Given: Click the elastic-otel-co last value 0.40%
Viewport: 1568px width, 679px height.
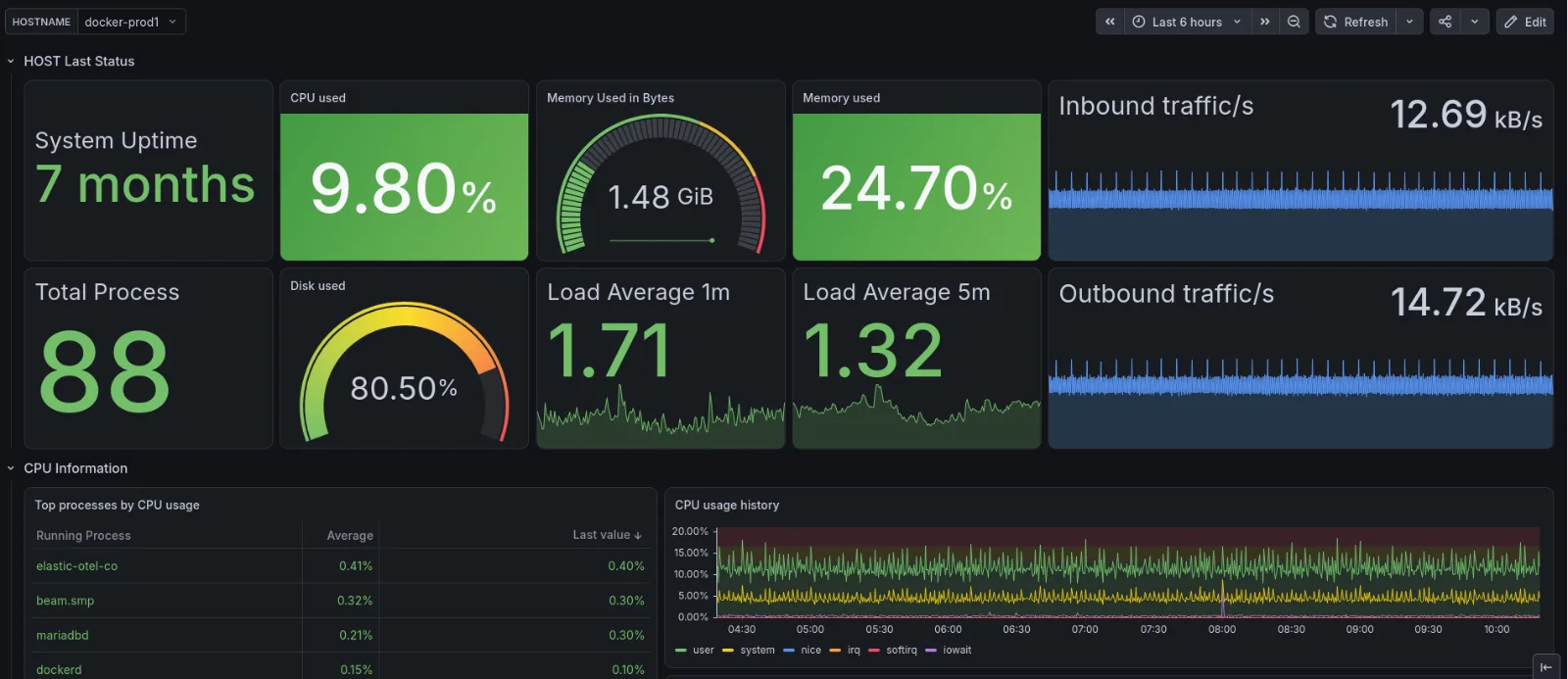Looking at the screenshot, I should tap(626, 566).
